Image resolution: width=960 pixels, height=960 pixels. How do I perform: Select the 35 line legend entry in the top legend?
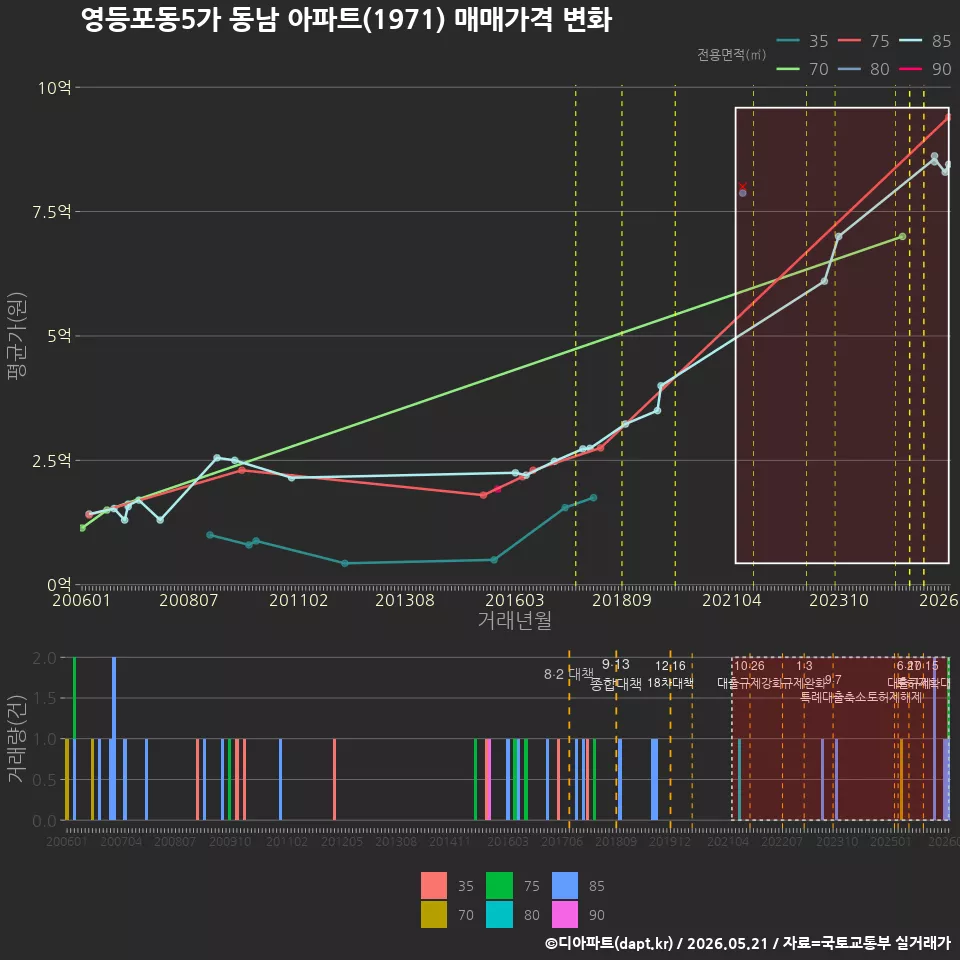[x=802, y=41]
